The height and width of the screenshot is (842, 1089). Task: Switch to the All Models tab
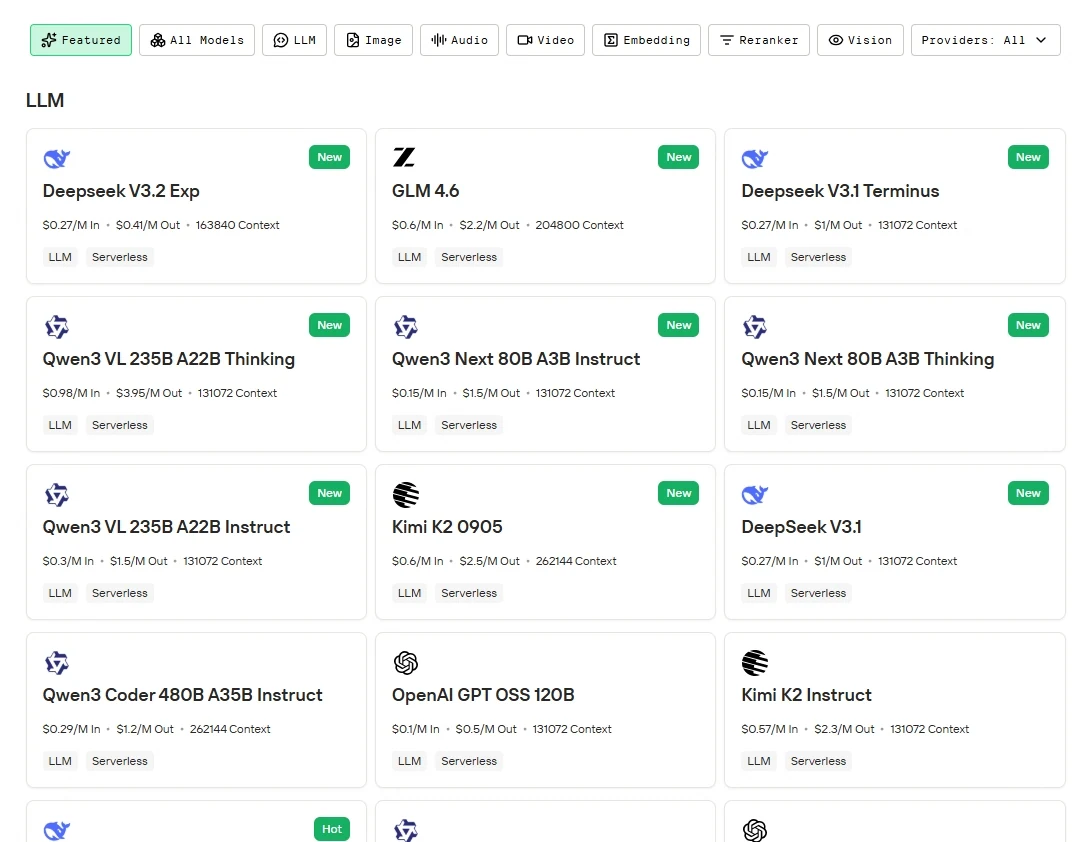click(x=197, y=40)
